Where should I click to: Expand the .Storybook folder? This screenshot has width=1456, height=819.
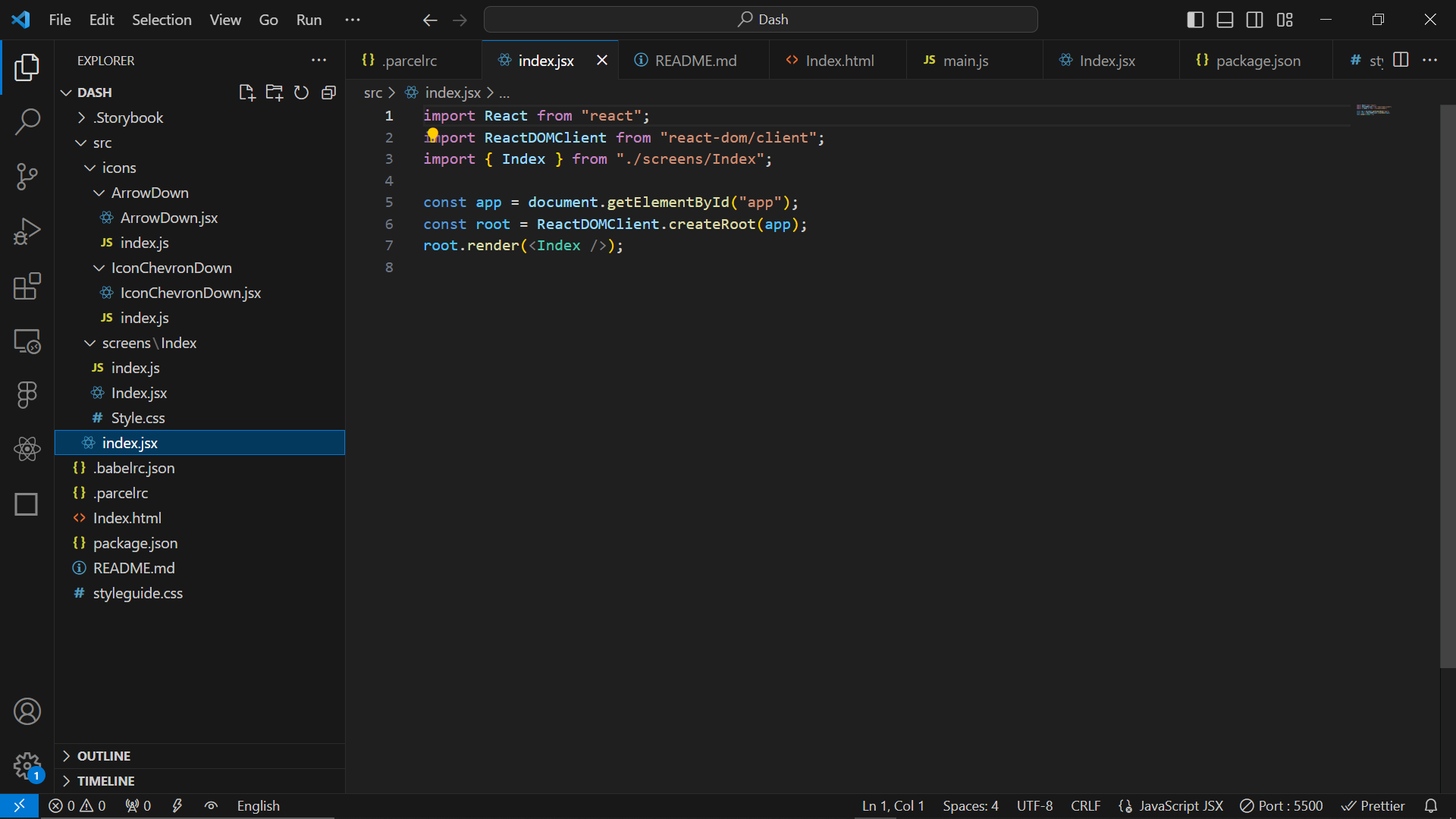(x=129, y=118)
